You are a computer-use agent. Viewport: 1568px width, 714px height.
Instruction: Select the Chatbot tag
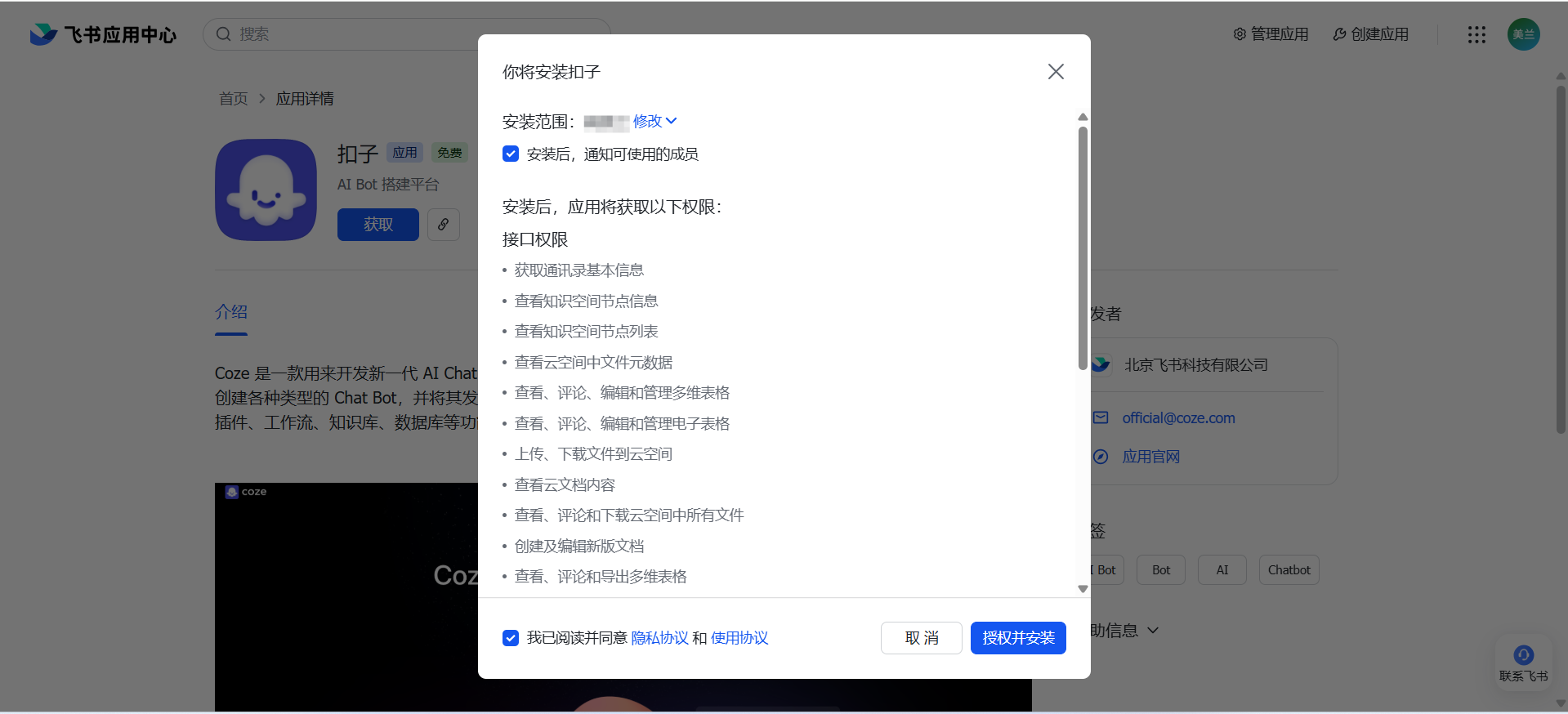[1289, 570]
